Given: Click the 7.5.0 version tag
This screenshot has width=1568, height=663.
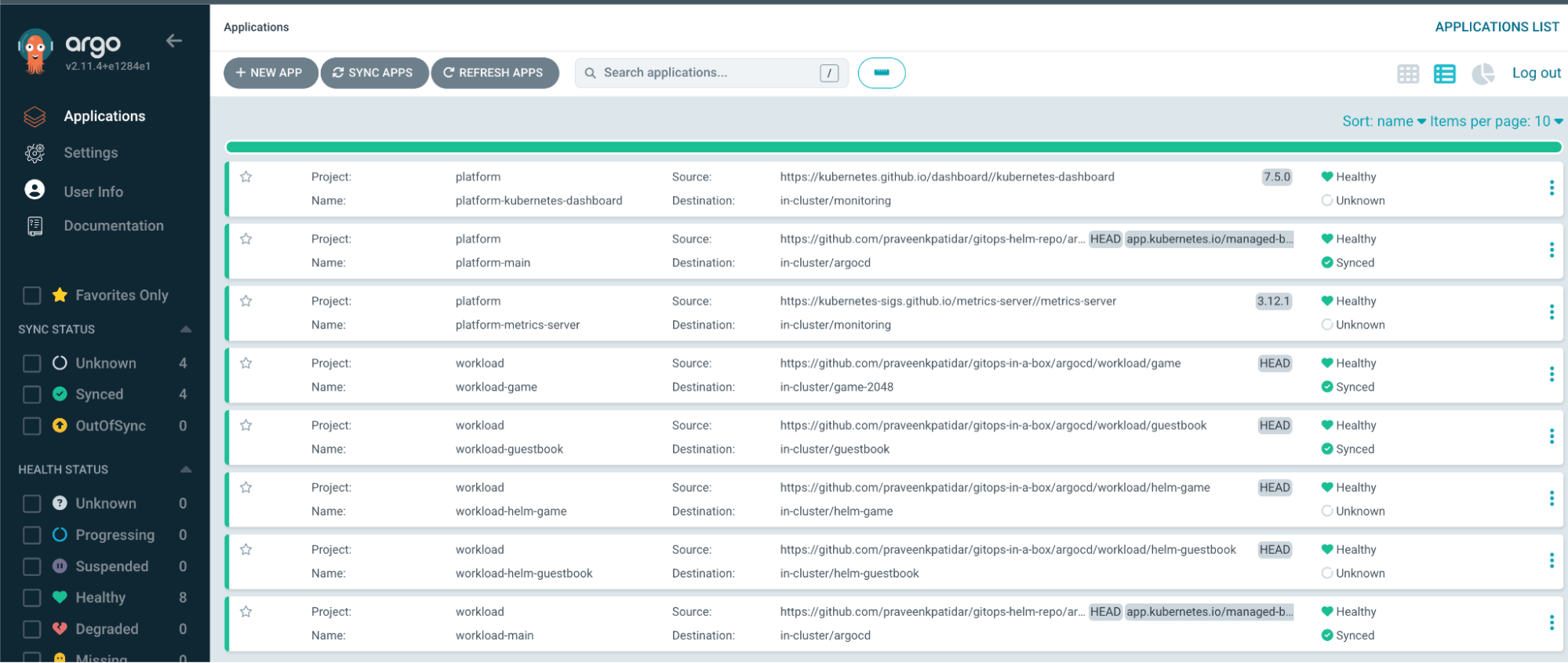Looking at the screenshot, I should coord(1276,177).
